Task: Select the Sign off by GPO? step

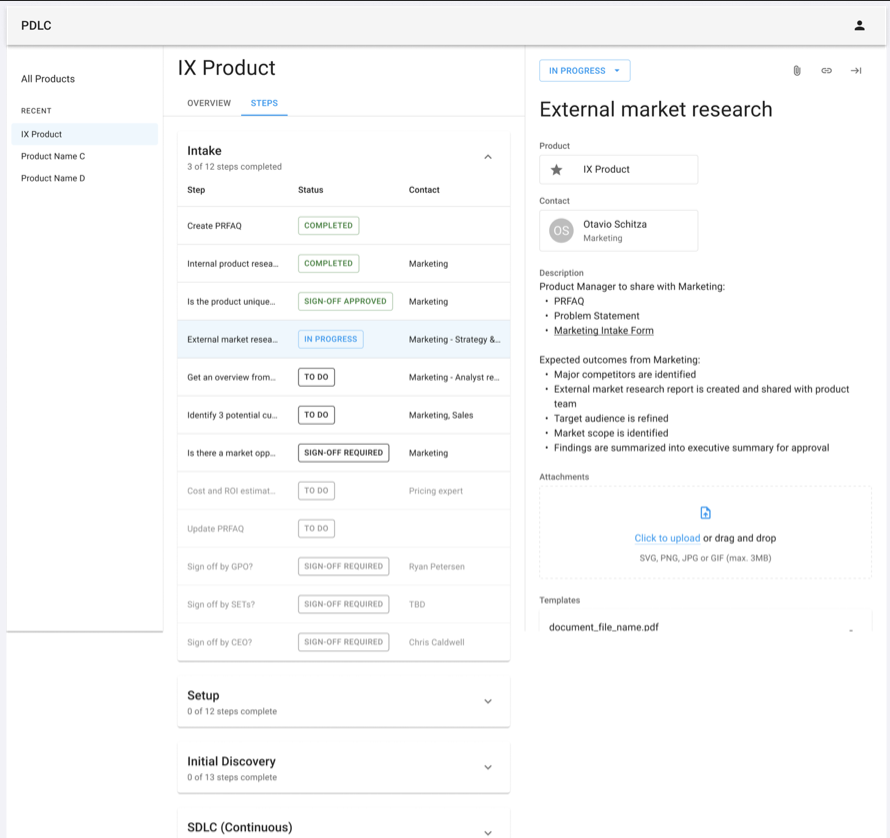Action: pos(220,567)
